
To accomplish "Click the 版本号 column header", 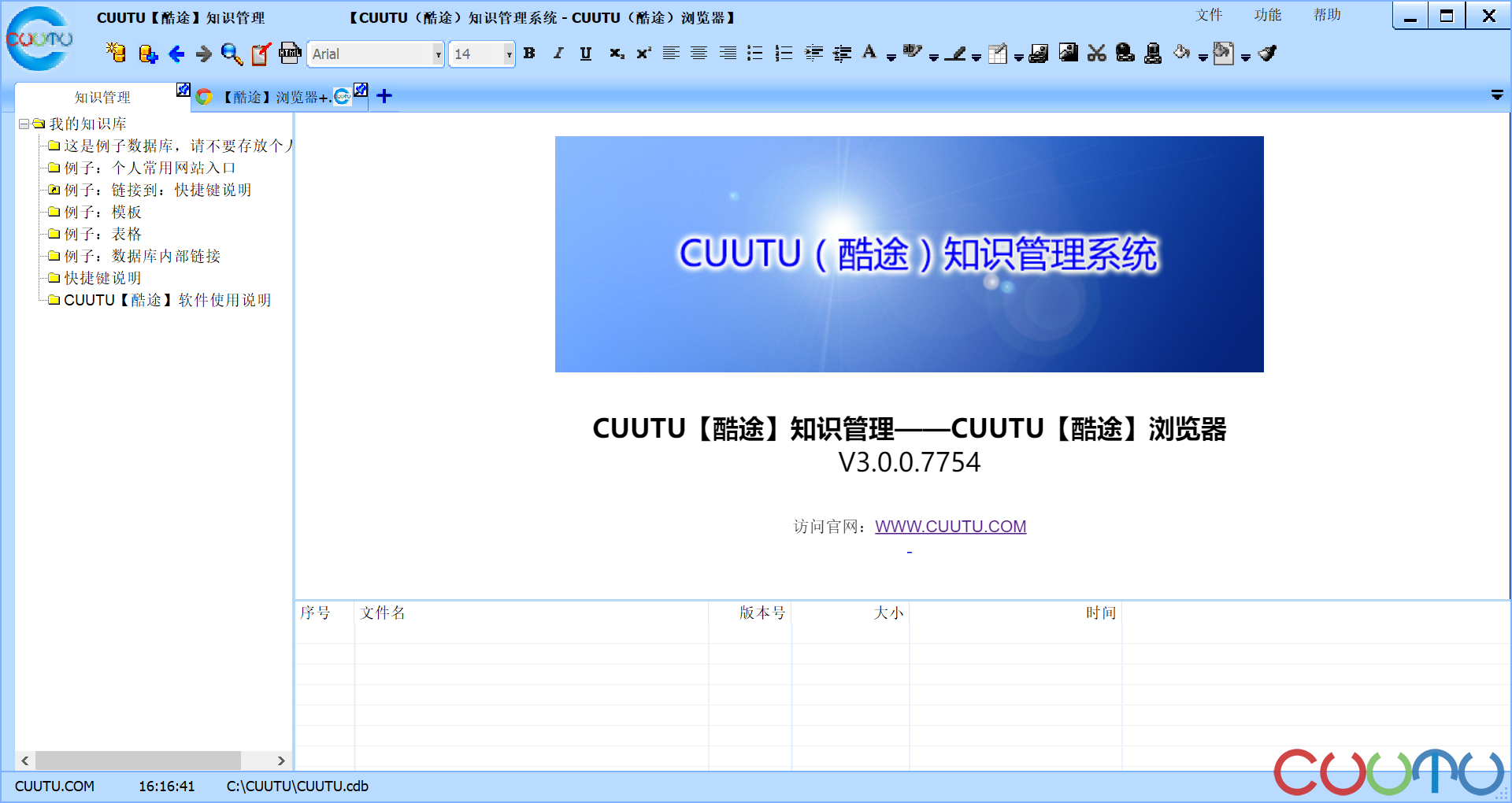I will (x=750, y=612).
